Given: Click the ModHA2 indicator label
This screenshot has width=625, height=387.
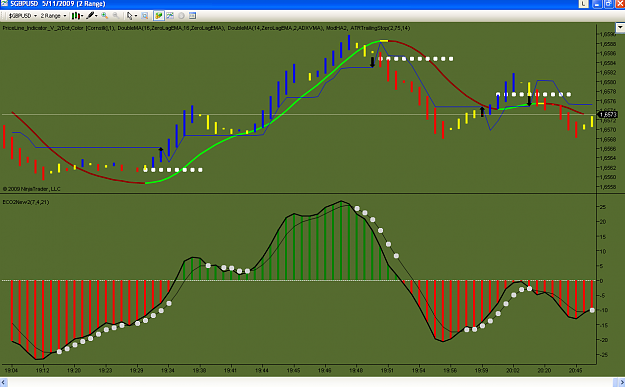Looking at the screenshot, I should 336,28.
